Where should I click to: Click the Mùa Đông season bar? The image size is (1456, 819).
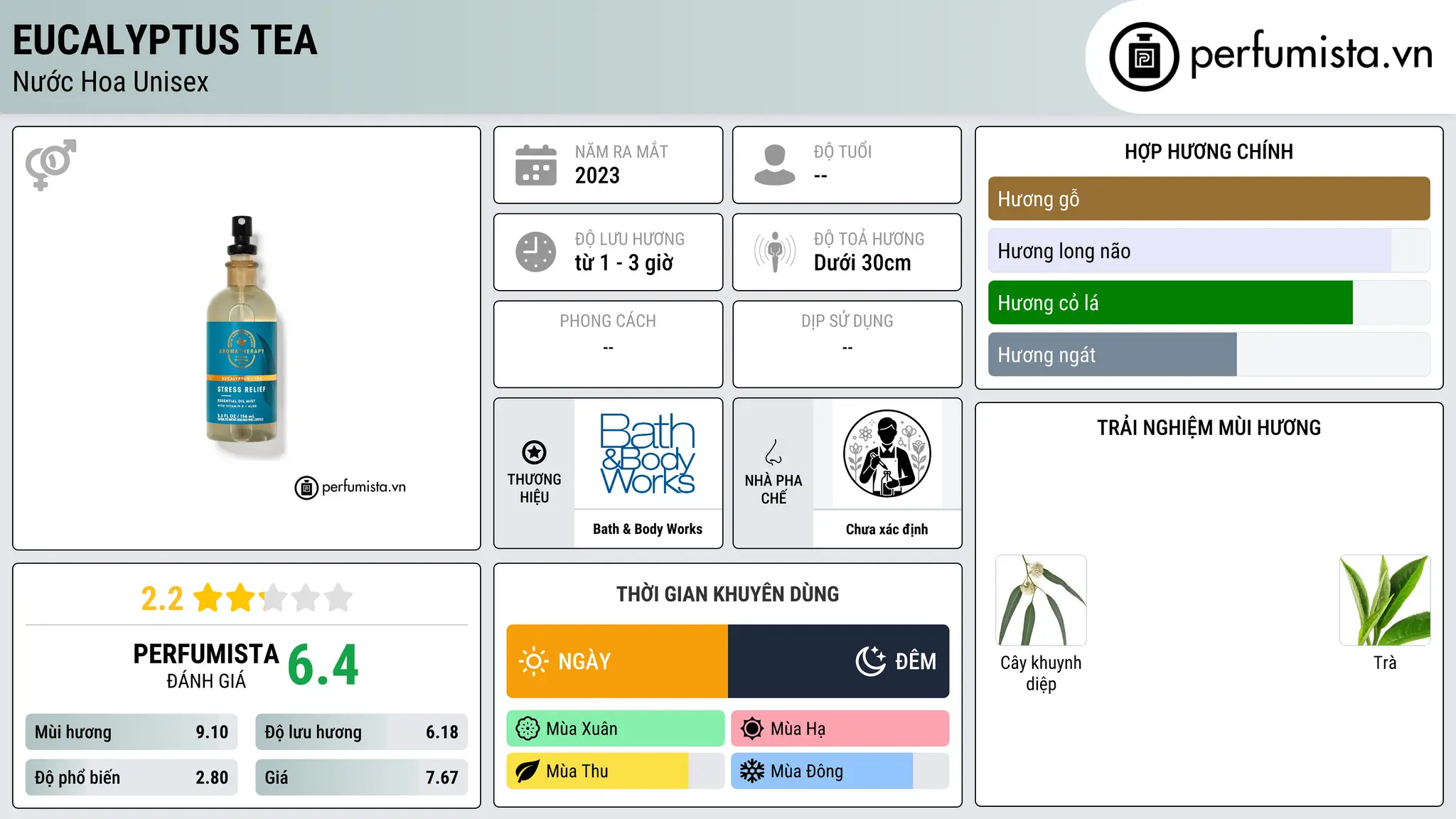840,771
